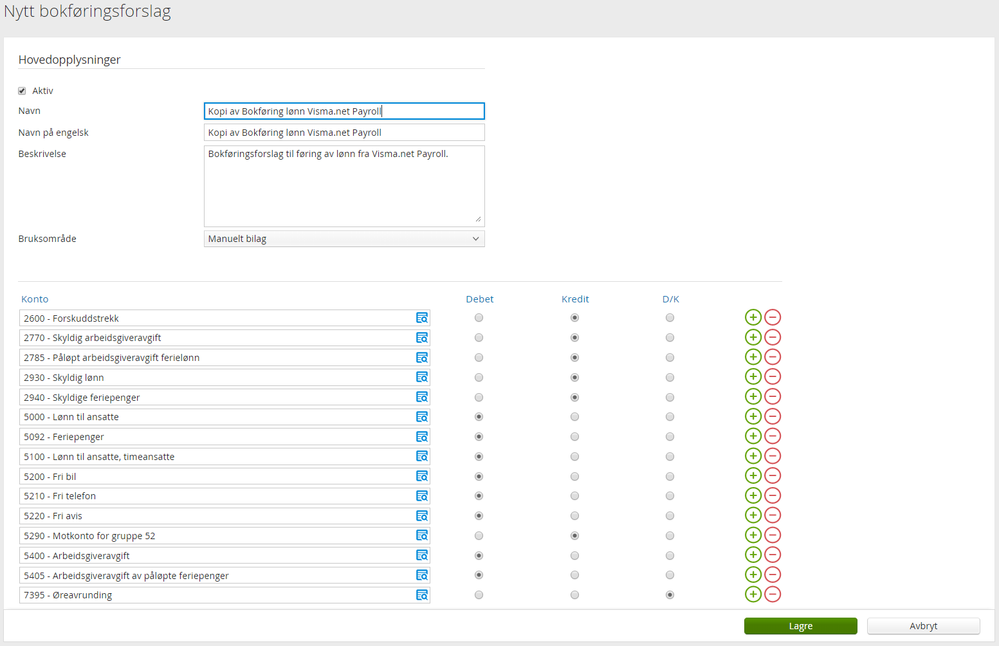Add a row after 5000 - Lønn til ansatte
This screenshot has width=999, height=646.
pos(753,416)
